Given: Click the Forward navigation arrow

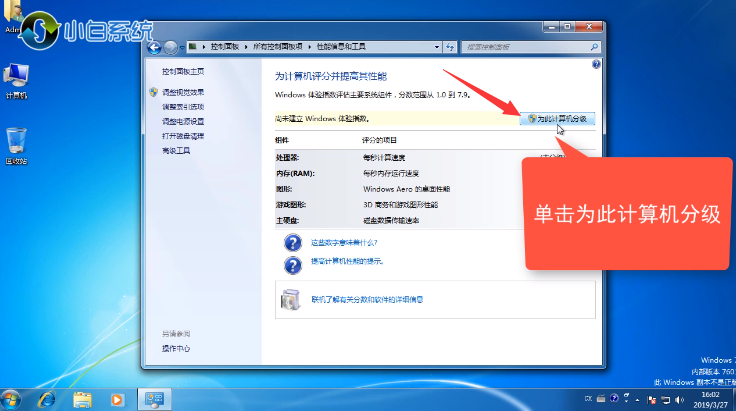Looking at the screenshot, I should click(x=171, y=47).
